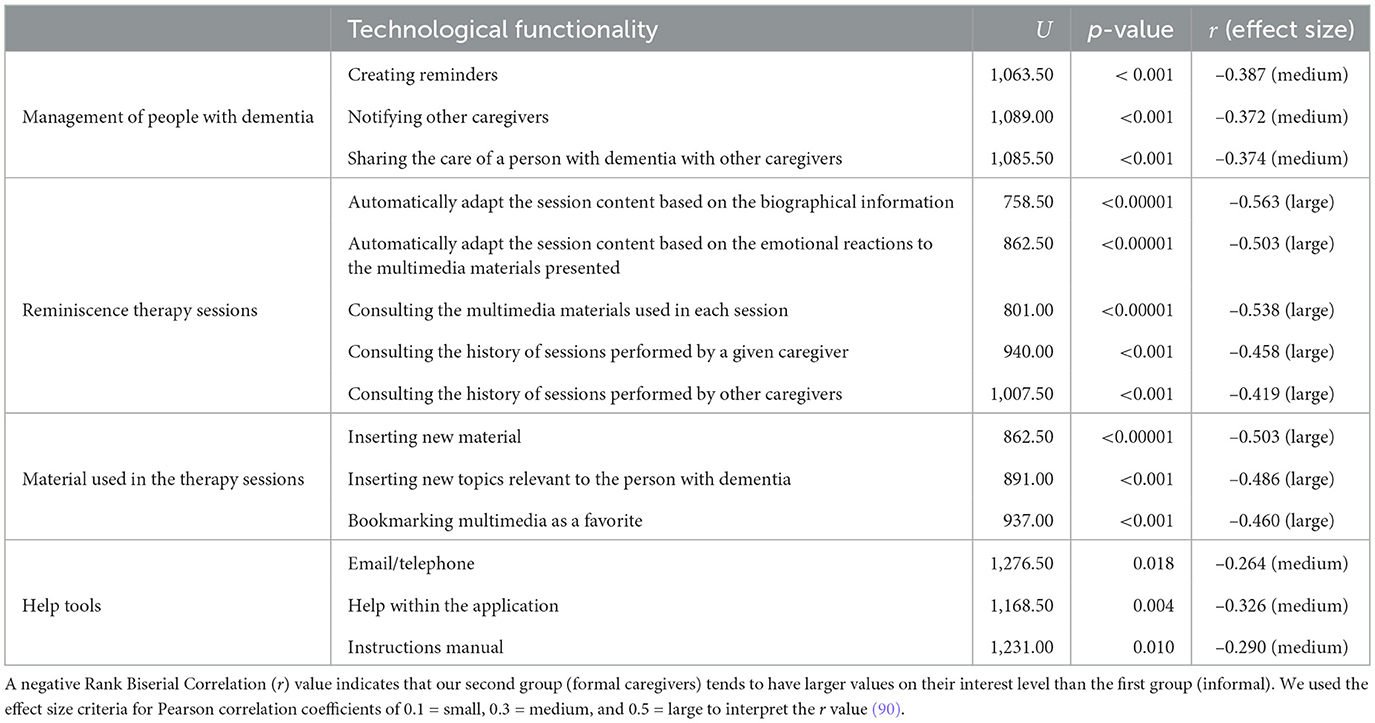The image size is (1375, 723).
Task: Click the Reminiscence therapy sessions category cell
Action: tap(139, 310)
